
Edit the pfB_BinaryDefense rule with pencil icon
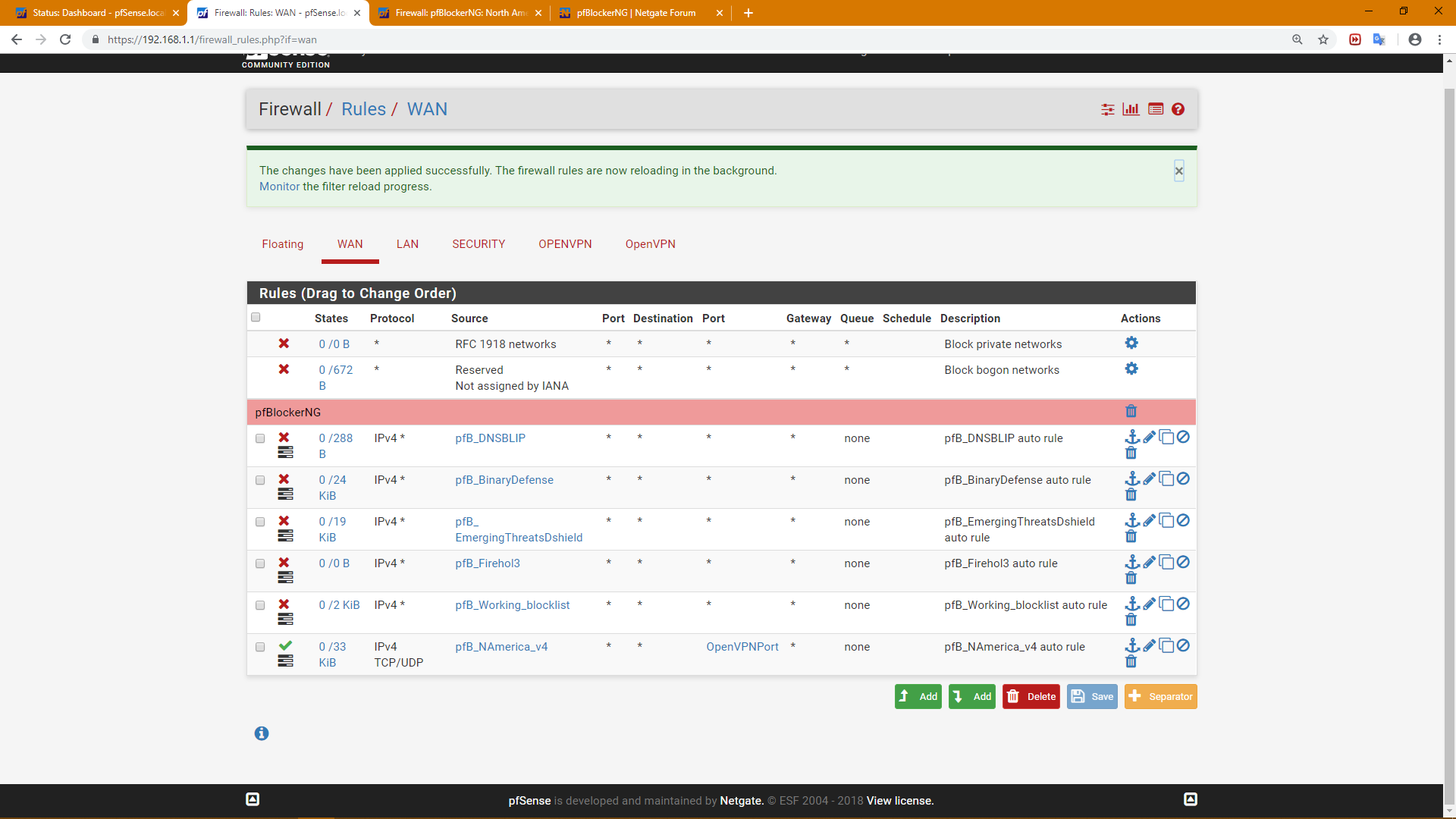(1149, 479)
